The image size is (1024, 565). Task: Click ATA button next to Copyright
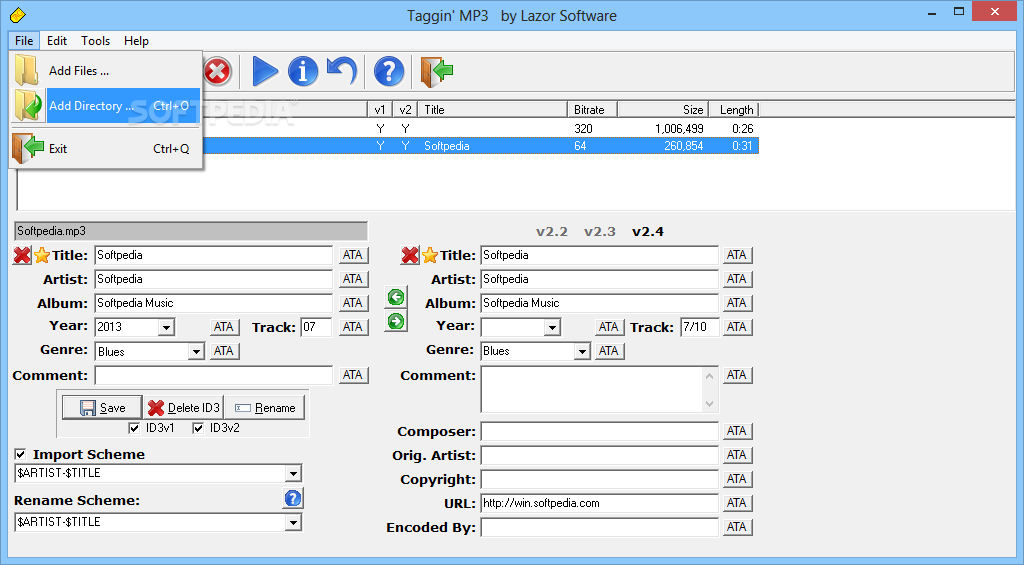click(737, 479)
